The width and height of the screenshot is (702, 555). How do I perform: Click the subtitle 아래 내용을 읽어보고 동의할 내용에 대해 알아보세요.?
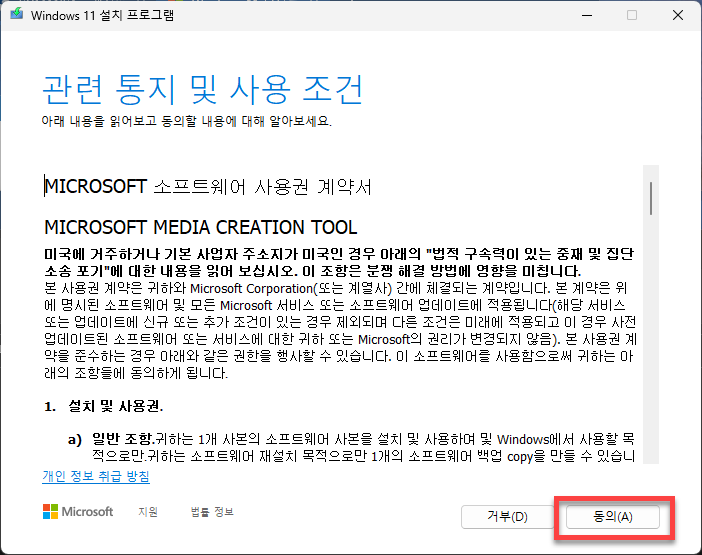[x=187, y=121]
